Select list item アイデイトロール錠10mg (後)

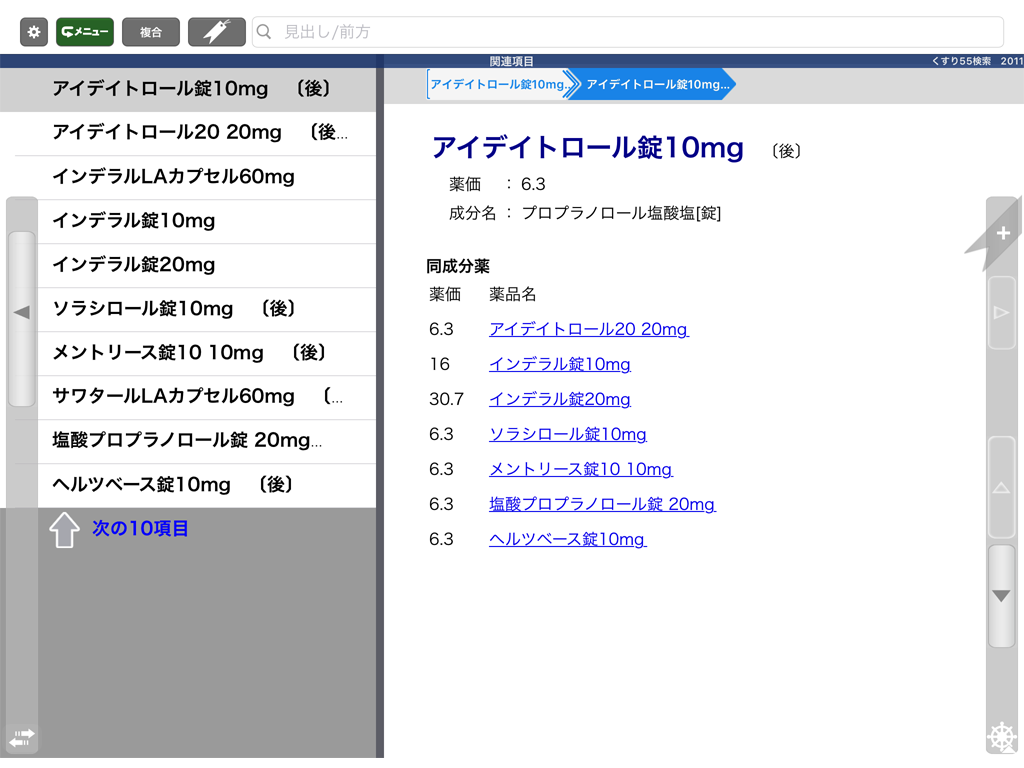click(188, 89)
